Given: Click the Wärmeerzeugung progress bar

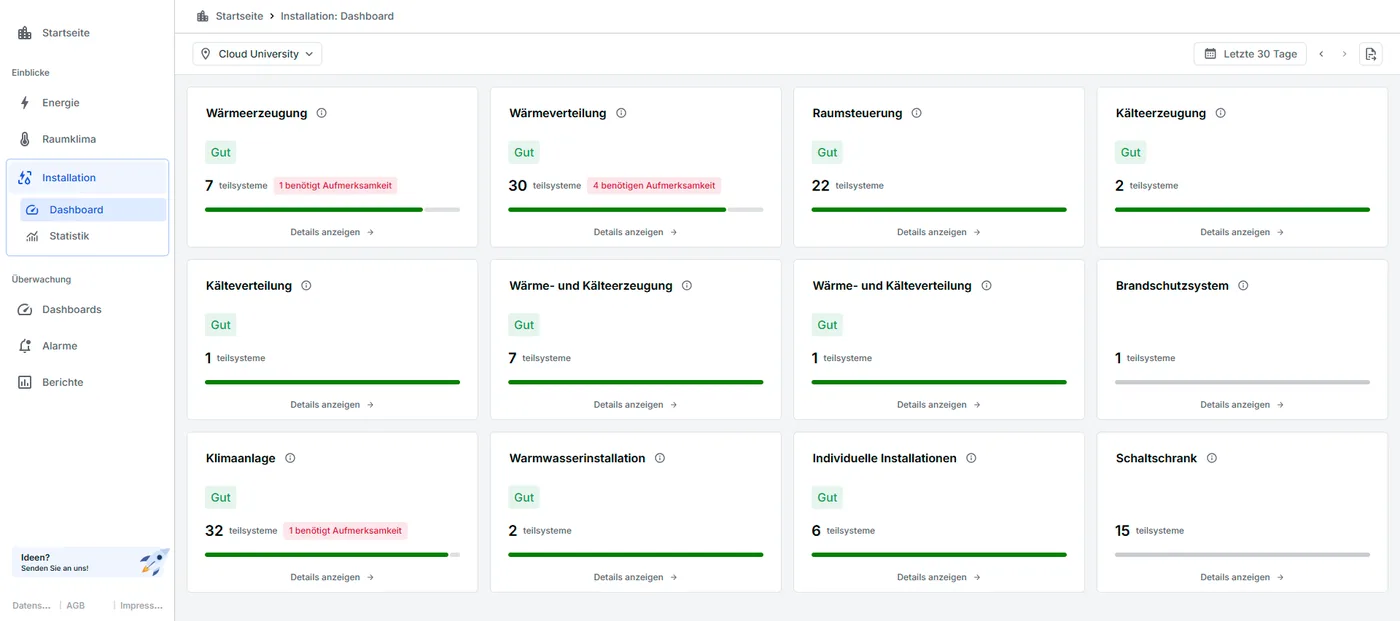Looking at the screenshot, I should pos(332,210).
